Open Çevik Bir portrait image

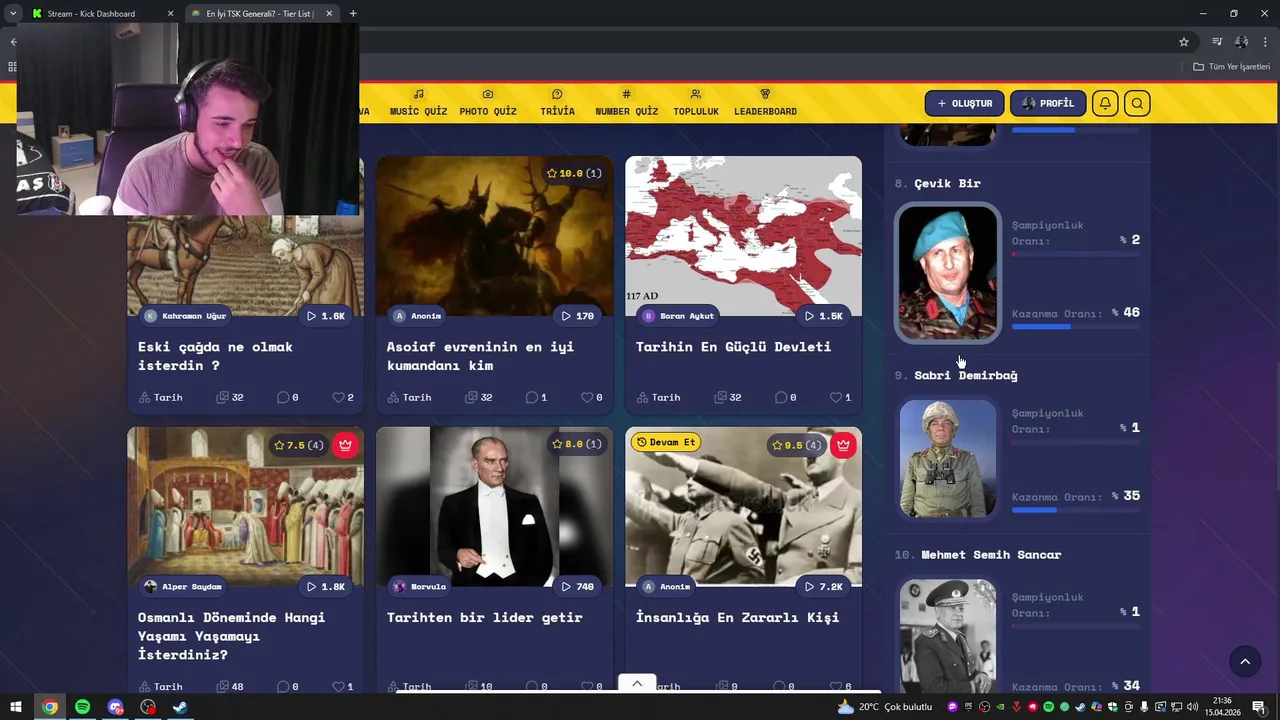(948, 273)
